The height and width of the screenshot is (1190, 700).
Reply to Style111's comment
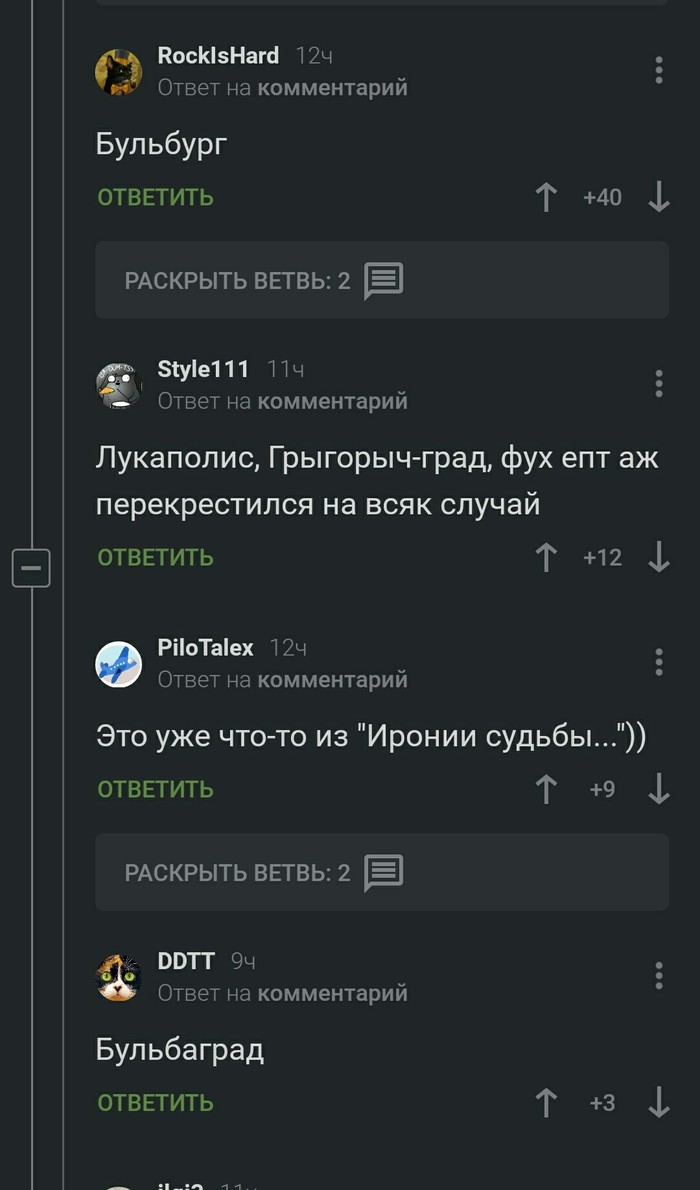click(155, 557)
